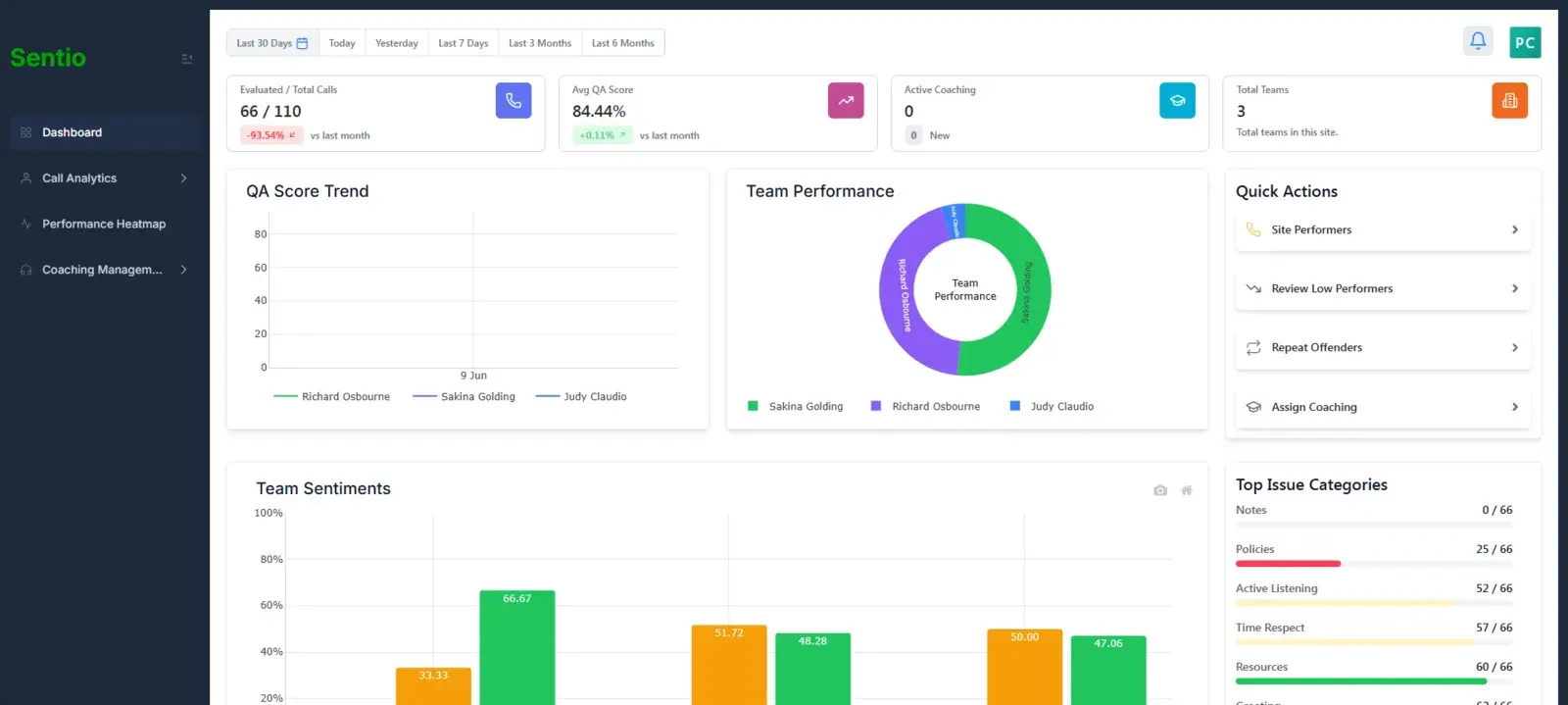Click the Notes 0 / 66 count
The width and height of the screenshot is (1568, 705).
(x=1497, y=510)
